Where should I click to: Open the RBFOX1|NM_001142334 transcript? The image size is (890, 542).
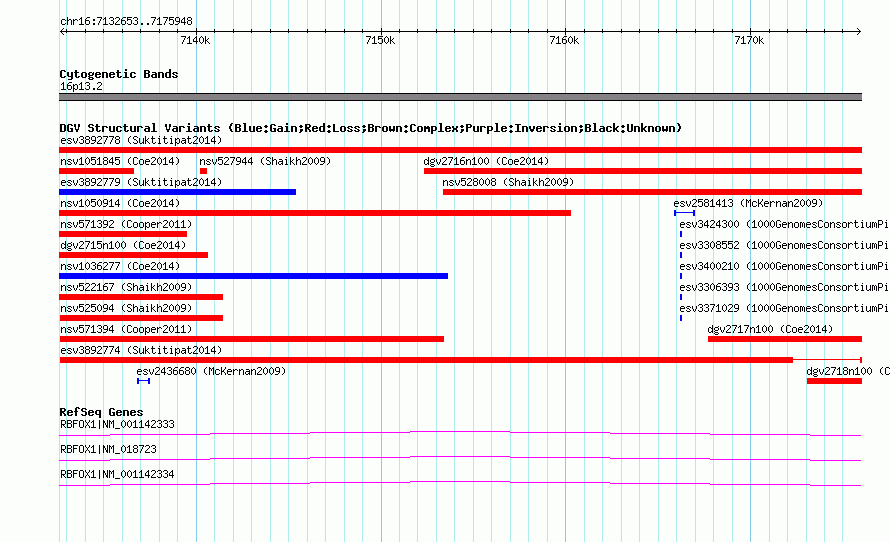tap(117, 474)
